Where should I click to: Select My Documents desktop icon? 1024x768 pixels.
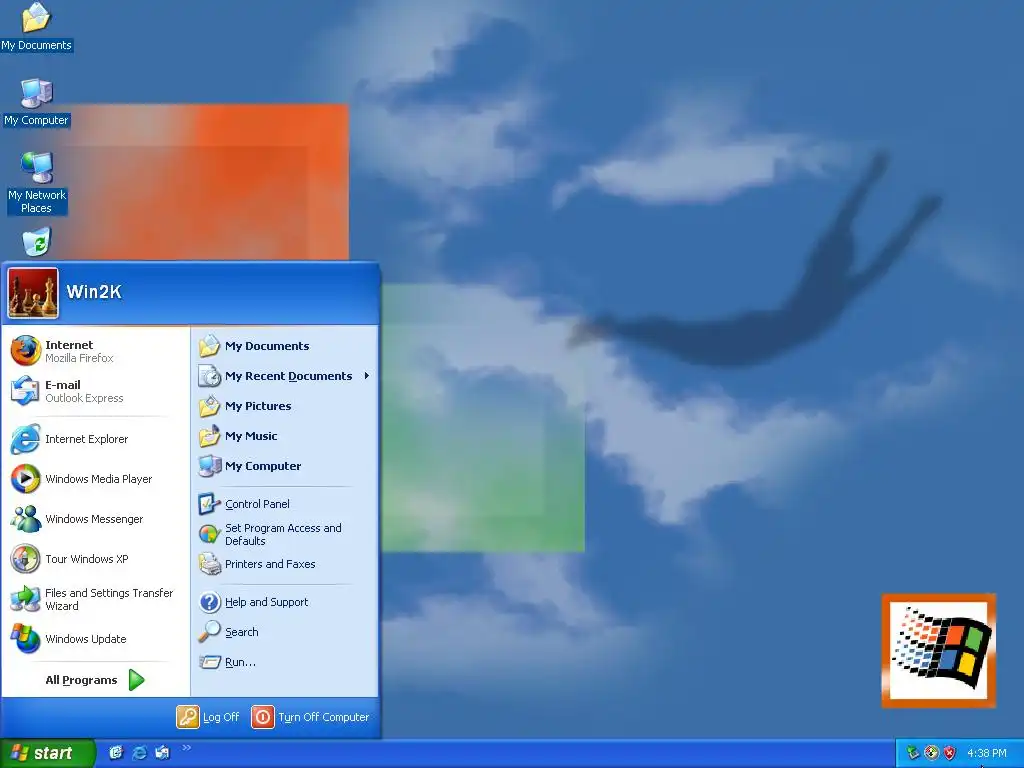click(37, 27)
